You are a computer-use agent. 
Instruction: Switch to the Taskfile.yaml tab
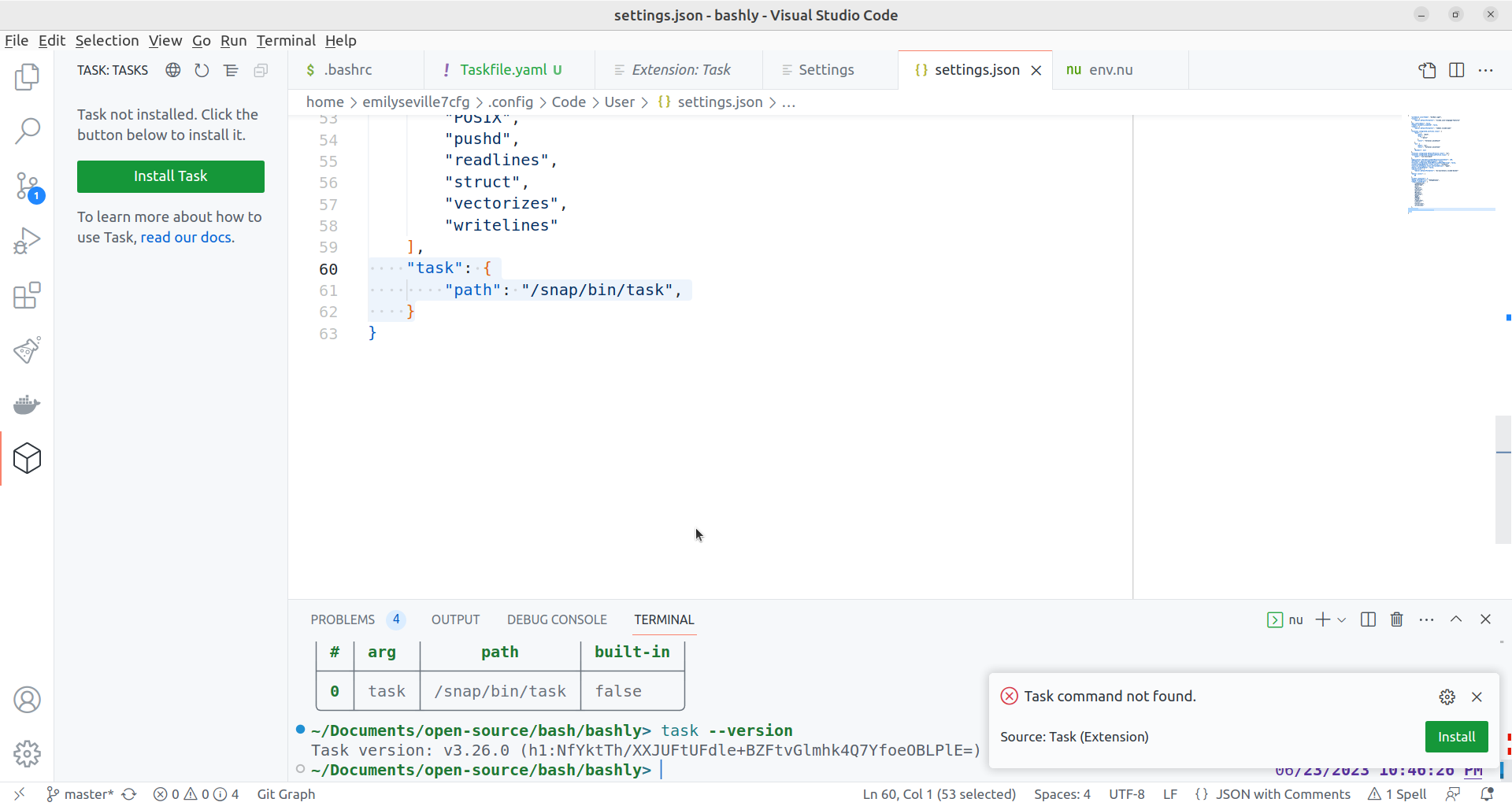coord(510,70)
